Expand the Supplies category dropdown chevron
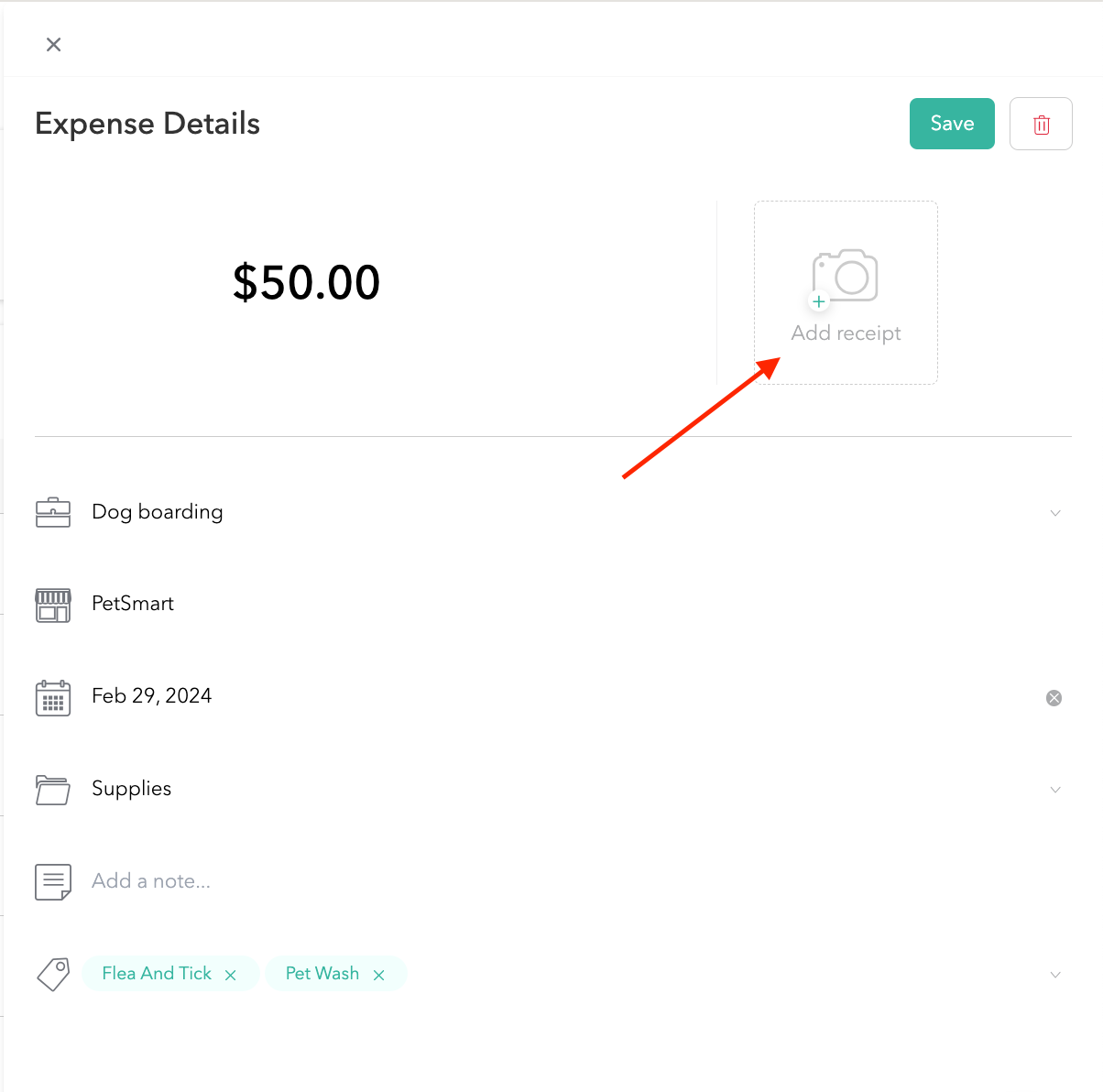 point(1055,790)
